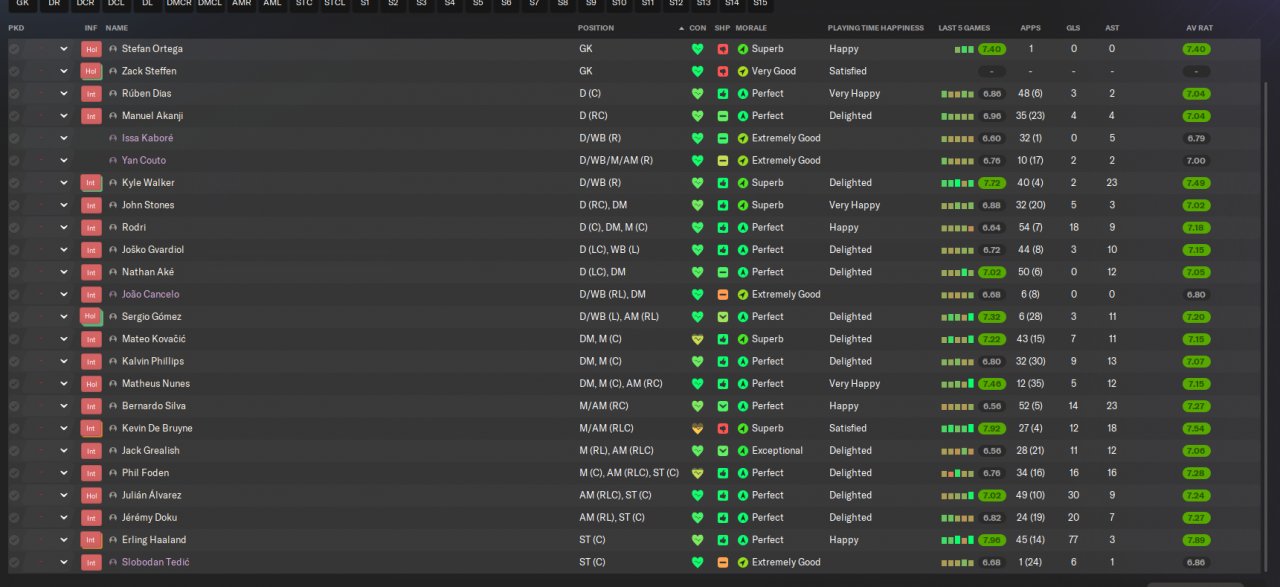
Task: Toggle picked checkmark for Nathan Aké
Action: pos(14,272)
